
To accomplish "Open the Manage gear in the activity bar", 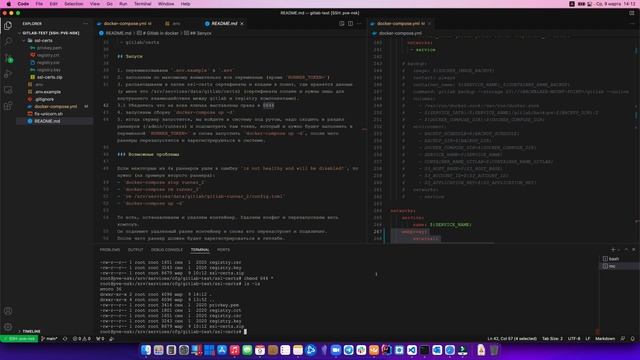I will (x=8, y=327).
